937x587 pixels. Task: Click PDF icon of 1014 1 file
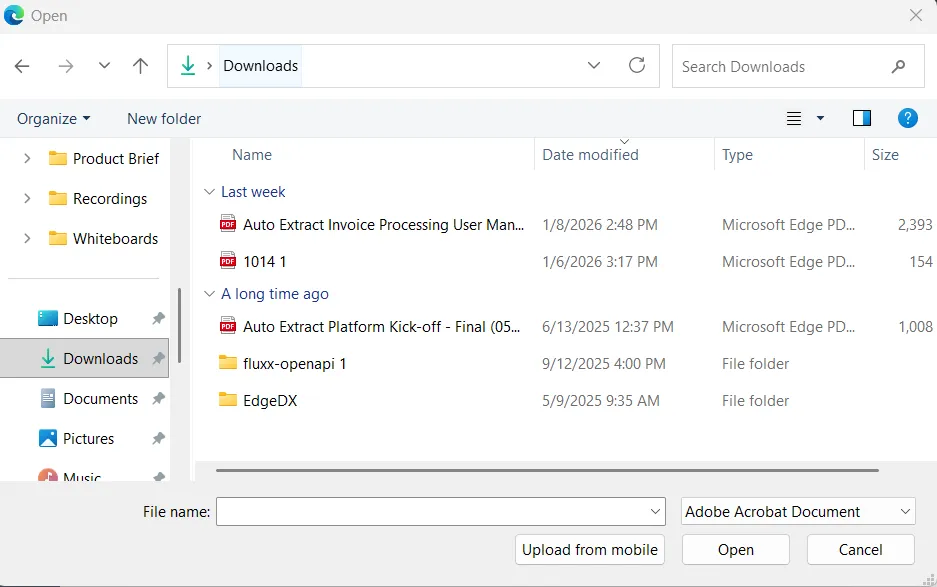tap(228, 261)
